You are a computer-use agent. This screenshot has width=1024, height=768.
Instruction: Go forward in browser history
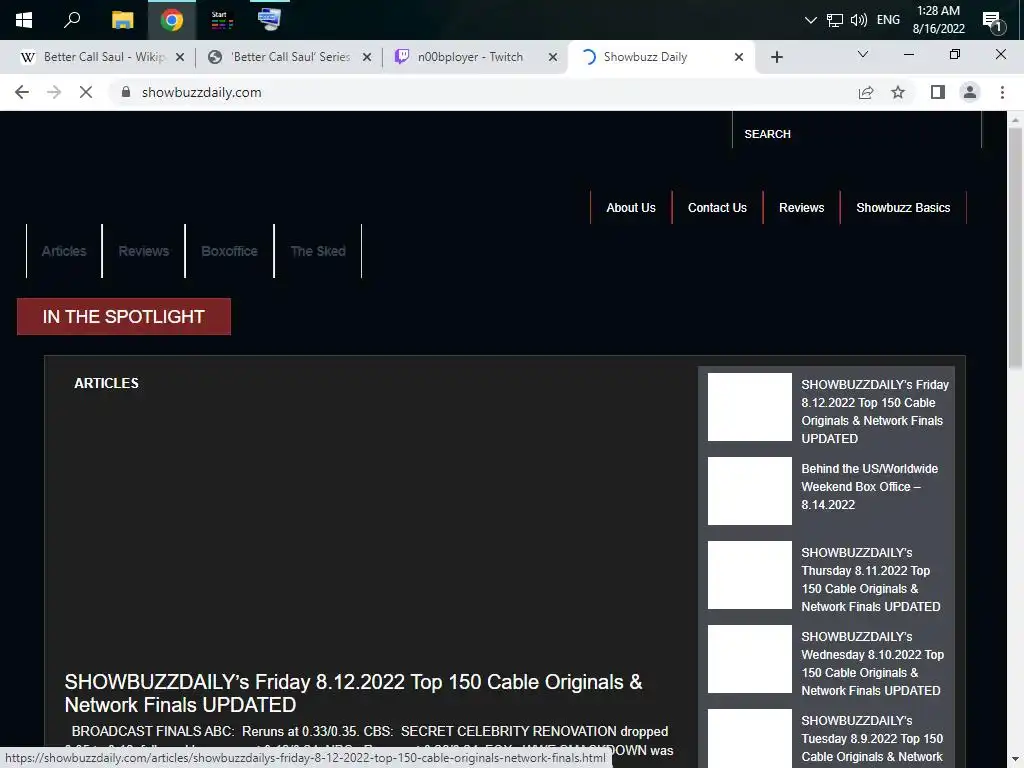pyautogui.click(x=54, y=92)
